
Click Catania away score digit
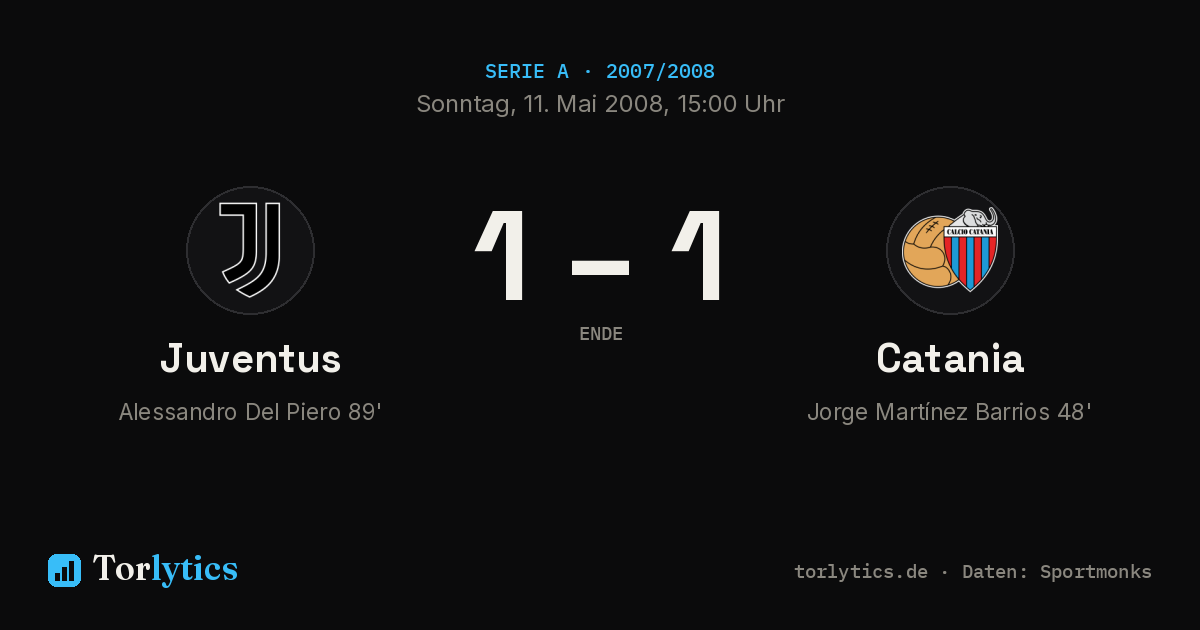click(x=698, y=256)
